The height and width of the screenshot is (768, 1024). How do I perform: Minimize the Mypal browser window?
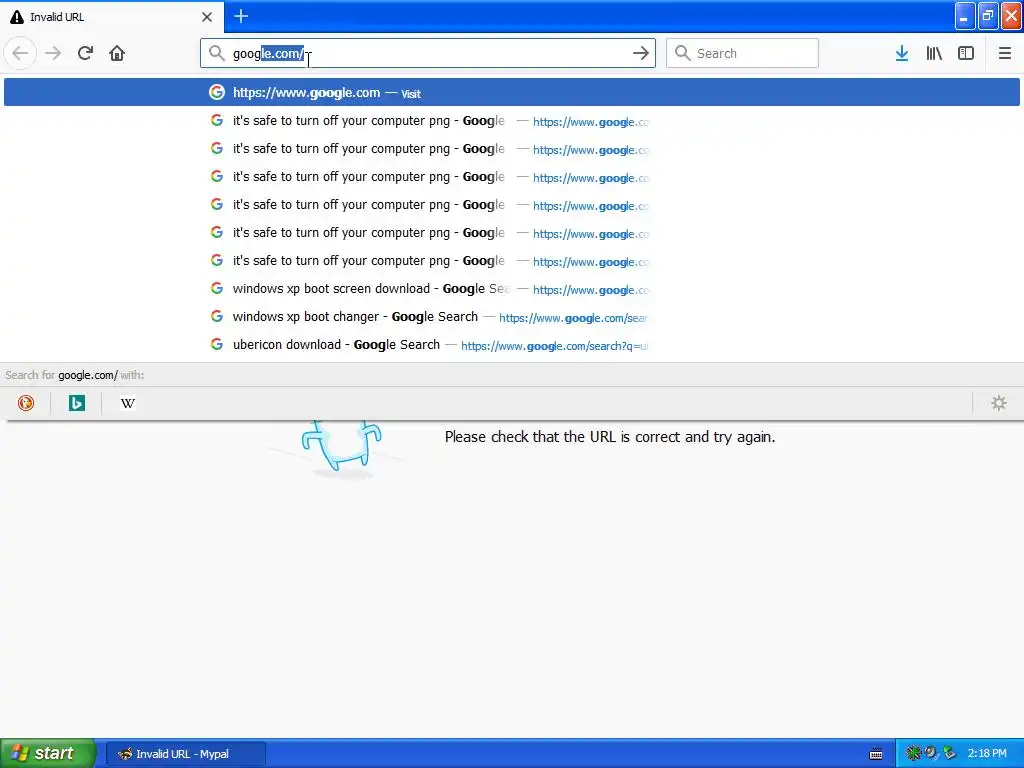[965, 16]
